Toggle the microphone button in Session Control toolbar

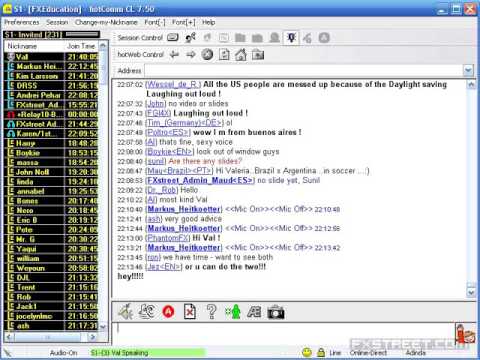(291, 37)
